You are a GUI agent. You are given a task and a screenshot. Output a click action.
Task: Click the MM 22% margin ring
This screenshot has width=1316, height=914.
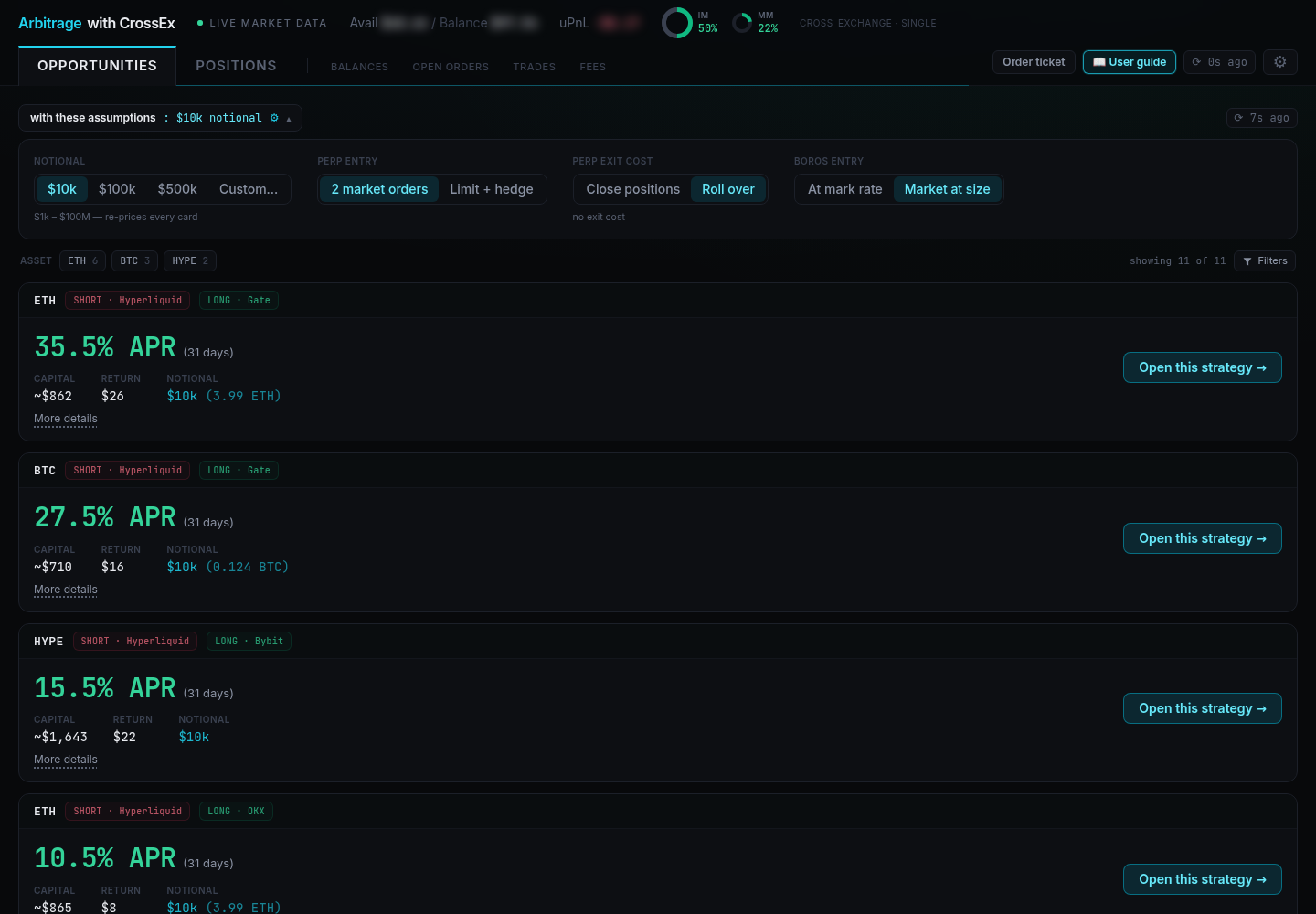point(742,23)
